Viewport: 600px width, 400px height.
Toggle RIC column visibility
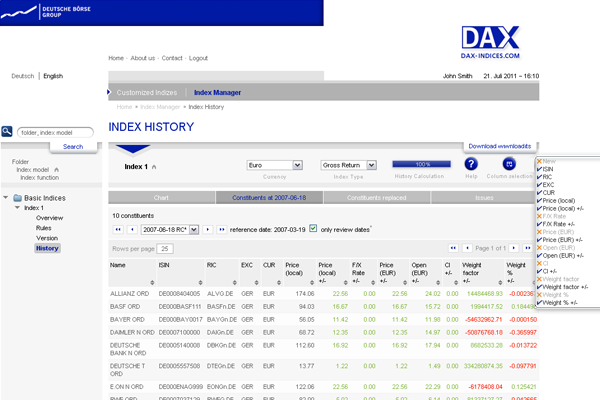[544, 177]
